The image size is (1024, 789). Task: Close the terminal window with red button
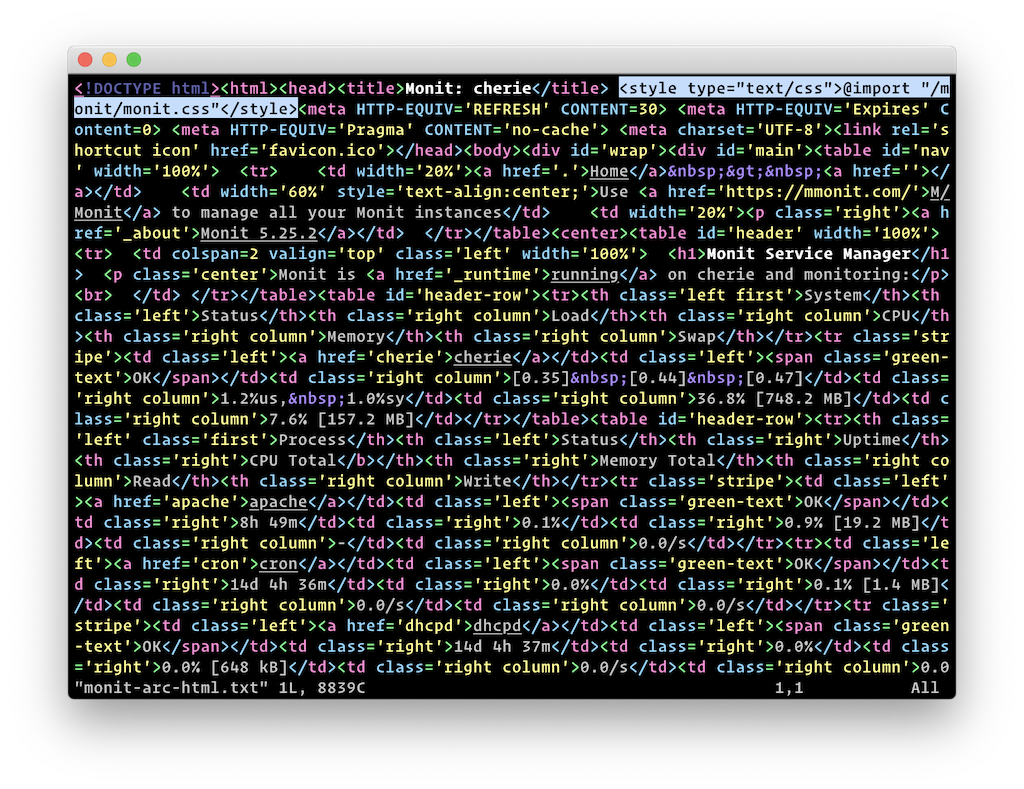click(85, 59)
